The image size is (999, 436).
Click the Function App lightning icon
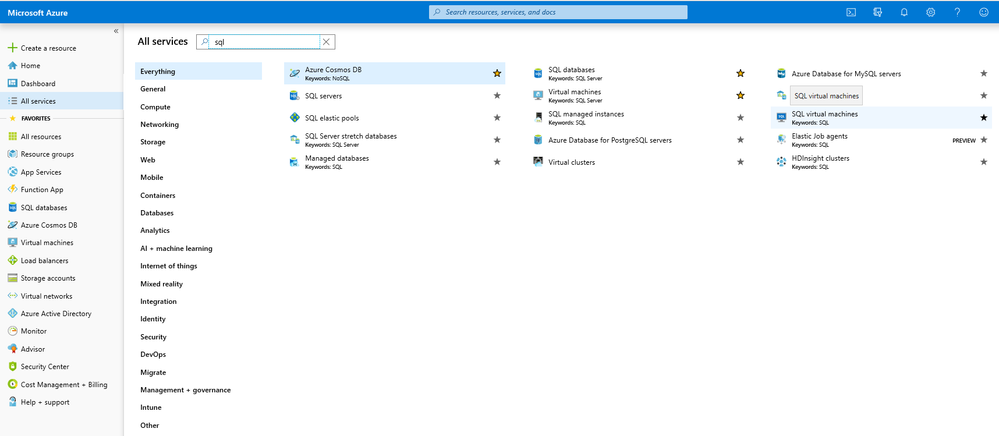pos(11,189)
